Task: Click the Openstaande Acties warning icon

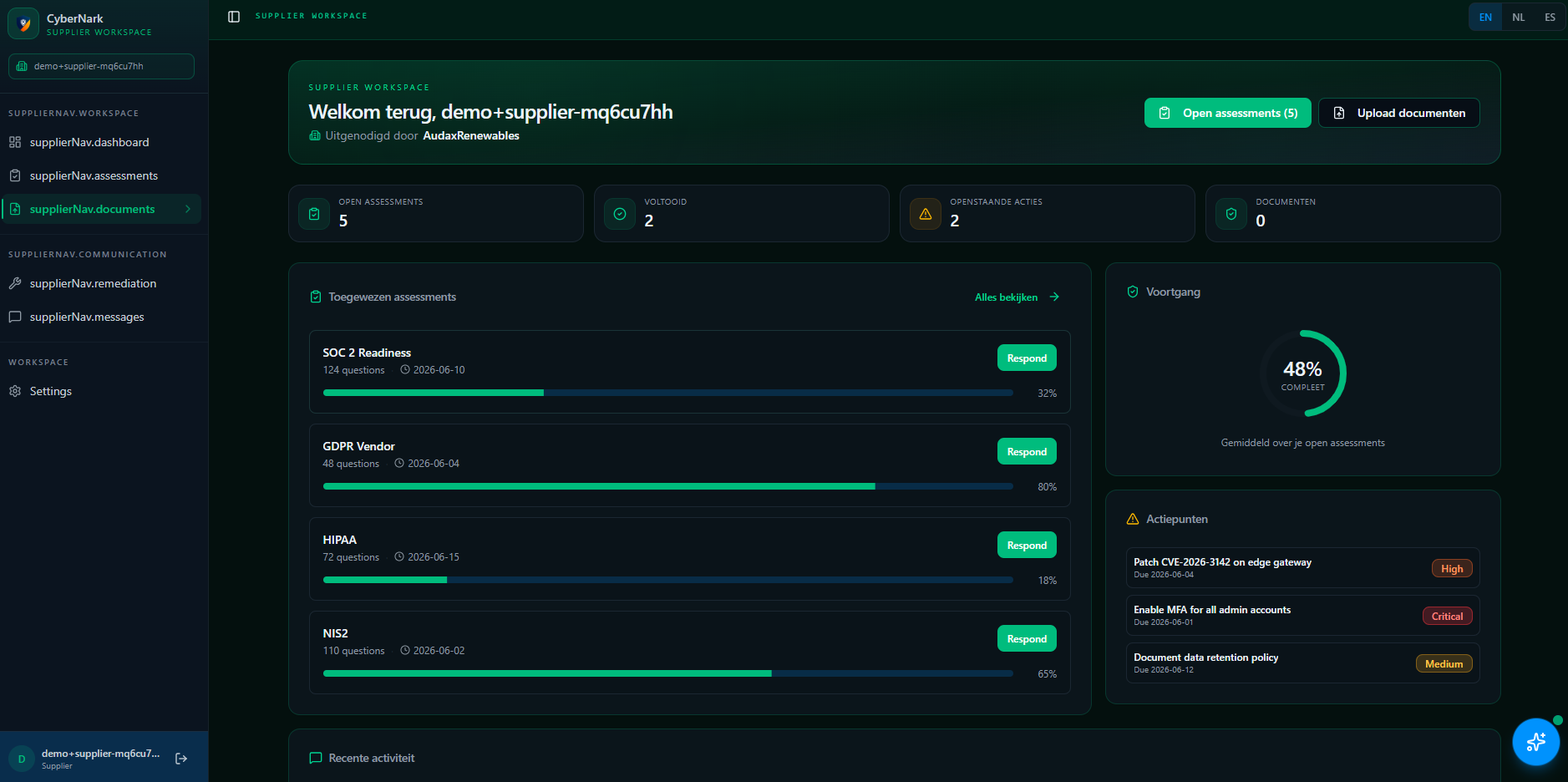Action: (926, 214)
